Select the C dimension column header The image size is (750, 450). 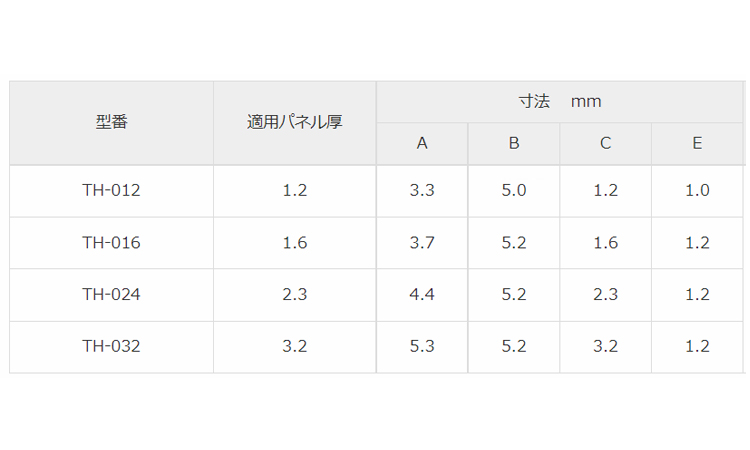(606, 143)
